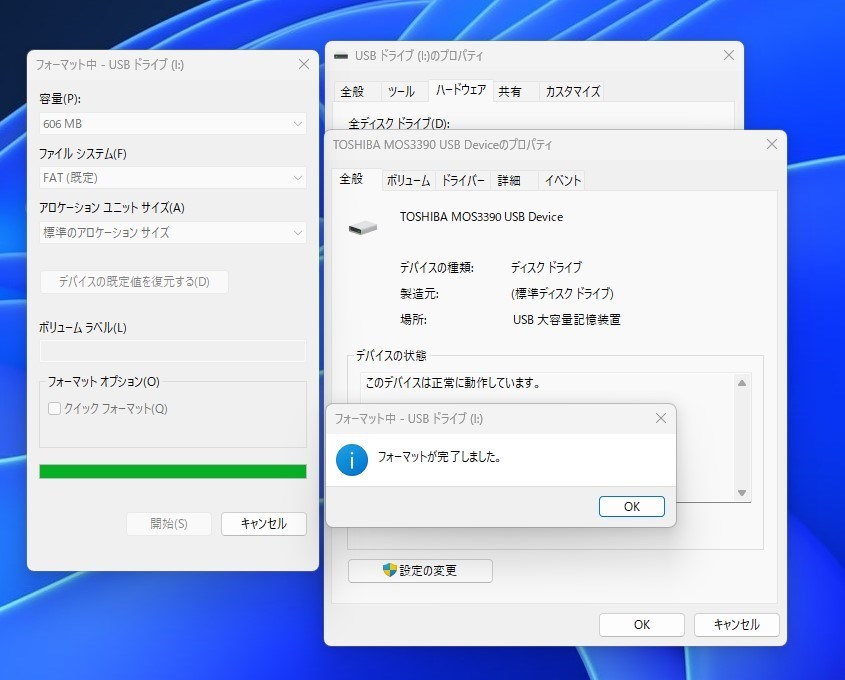Viewport: 845px width, 680px height.
Task: Enable the クイックフォーマット checkbox
Action: tap(55, 409)
